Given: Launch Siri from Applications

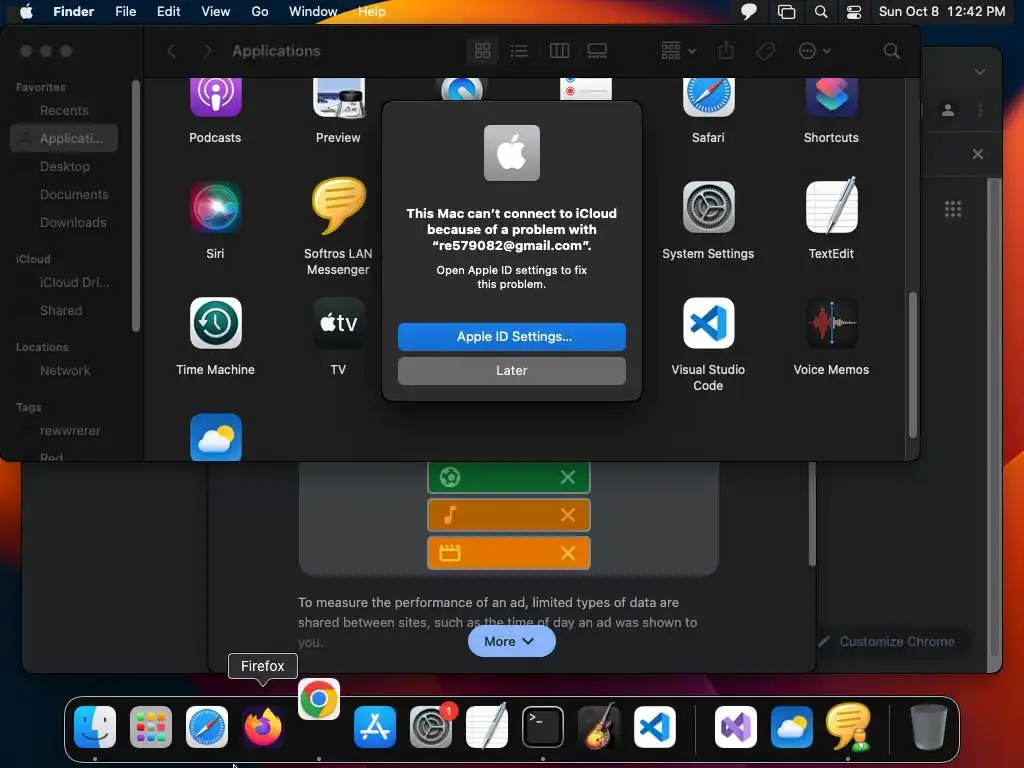Looking at the screenshot, I should pyautogui.click(x=216, y=208).
